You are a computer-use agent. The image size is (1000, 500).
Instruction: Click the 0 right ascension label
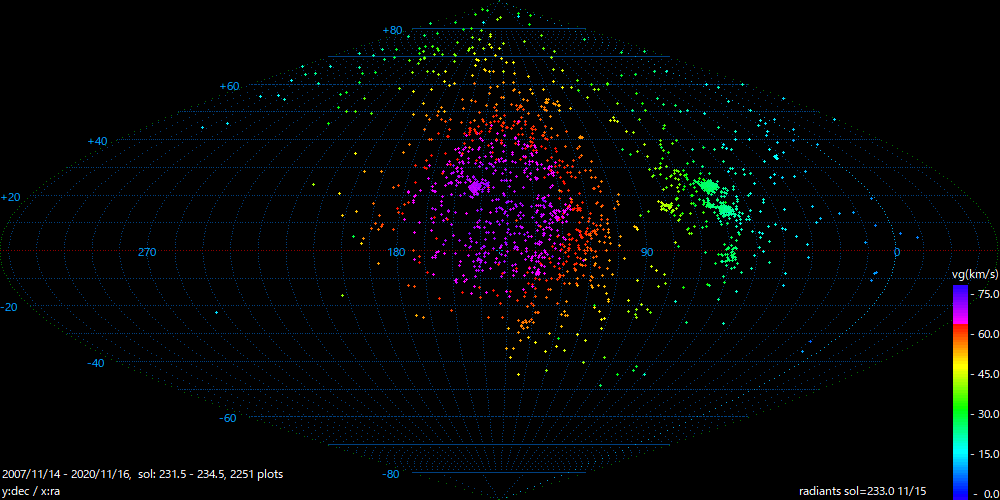tap(897, 252)
